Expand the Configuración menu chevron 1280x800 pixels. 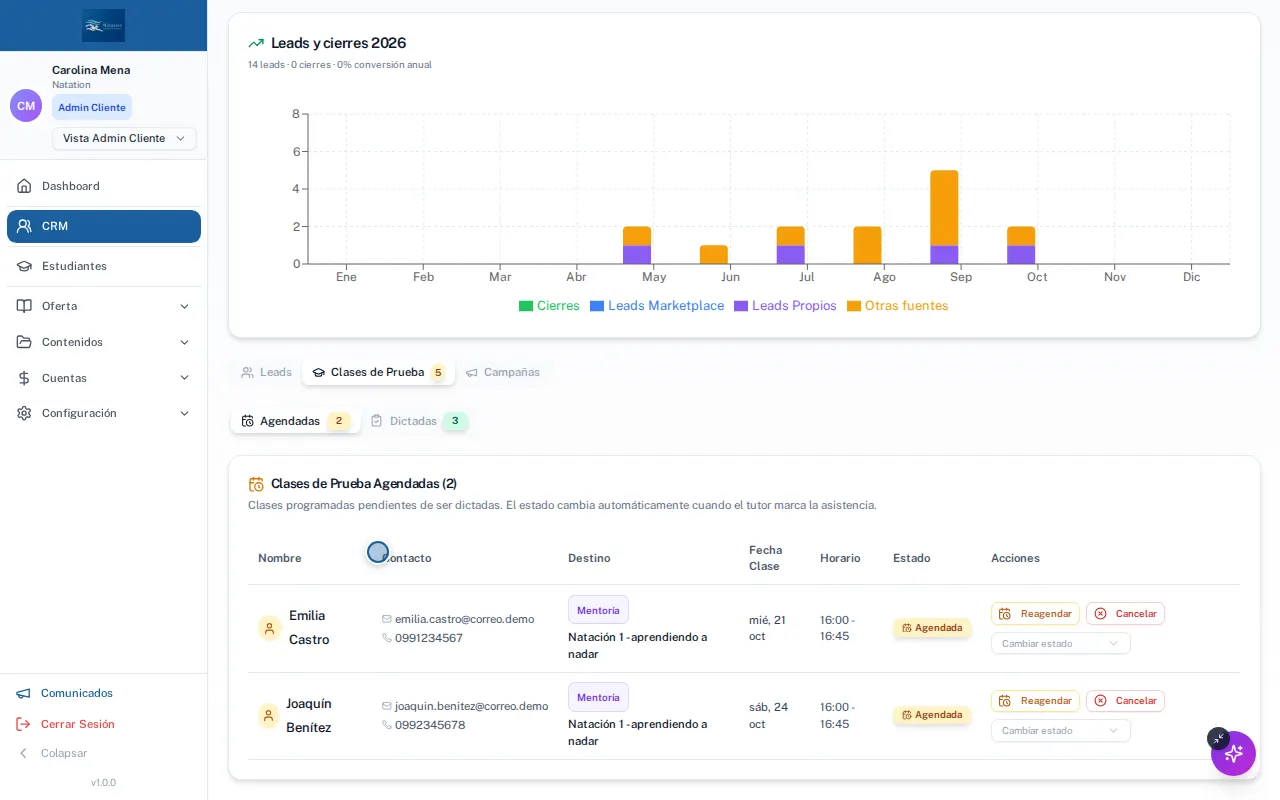point(184,413)
